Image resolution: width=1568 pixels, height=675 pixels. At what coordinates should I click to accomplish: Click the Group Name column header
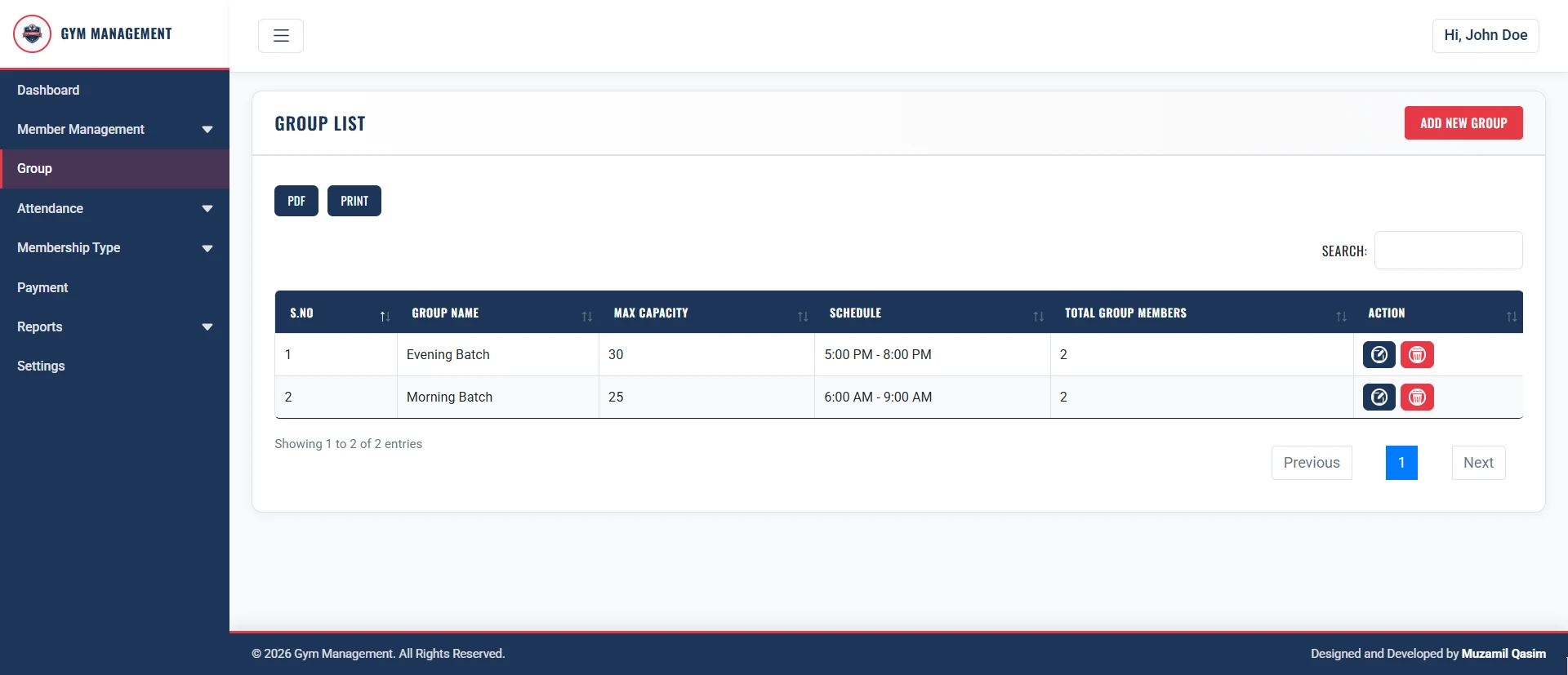[498, 313]
